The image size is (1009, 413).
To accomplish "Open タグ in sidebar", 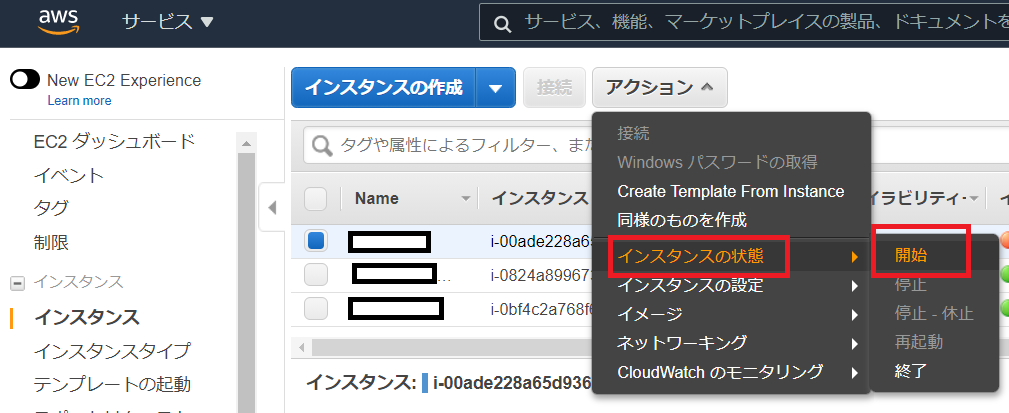I will 51,208.
